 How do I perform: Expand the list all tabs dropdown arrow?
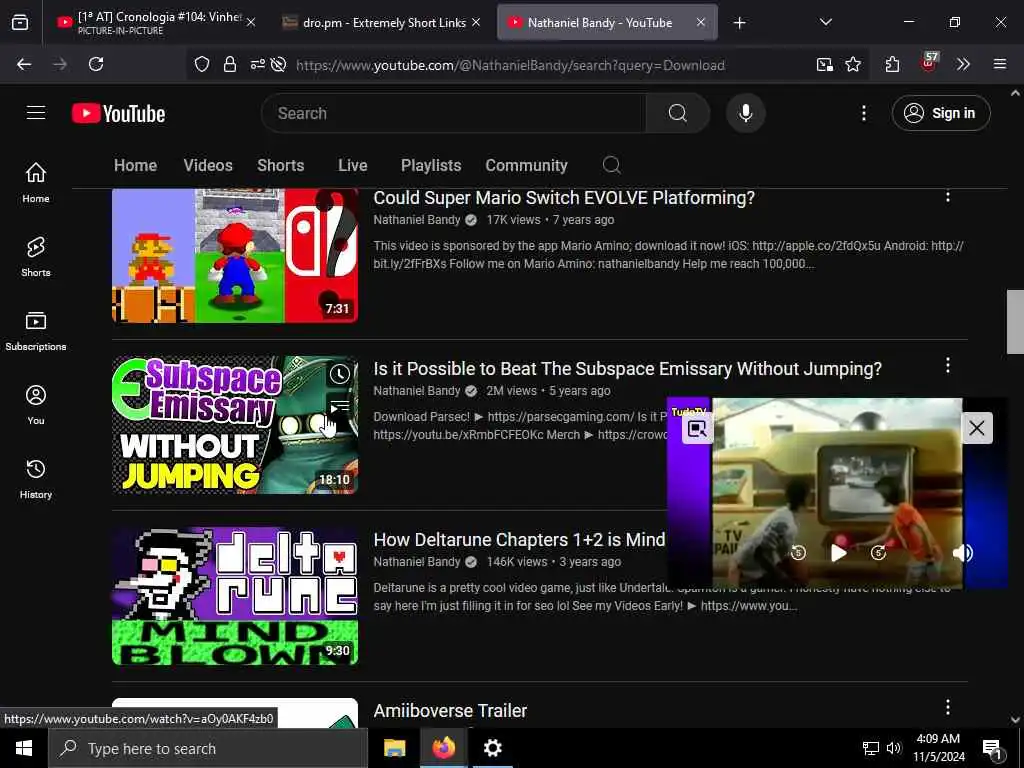pyautogui.click(x=825, y=22)
